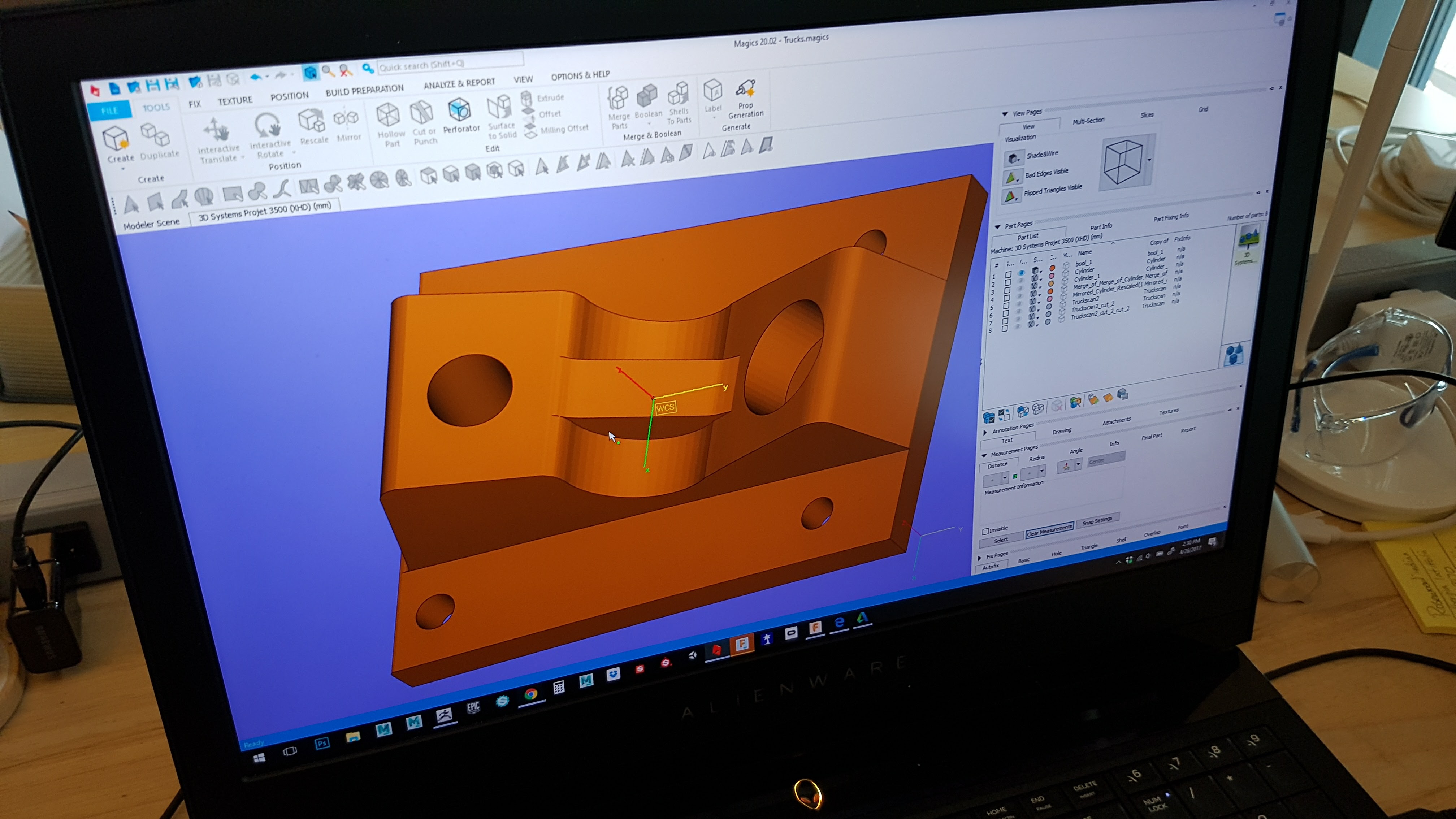
Task: Switch to the FIX ribbon tab
Action: click(x=194, y=105)
